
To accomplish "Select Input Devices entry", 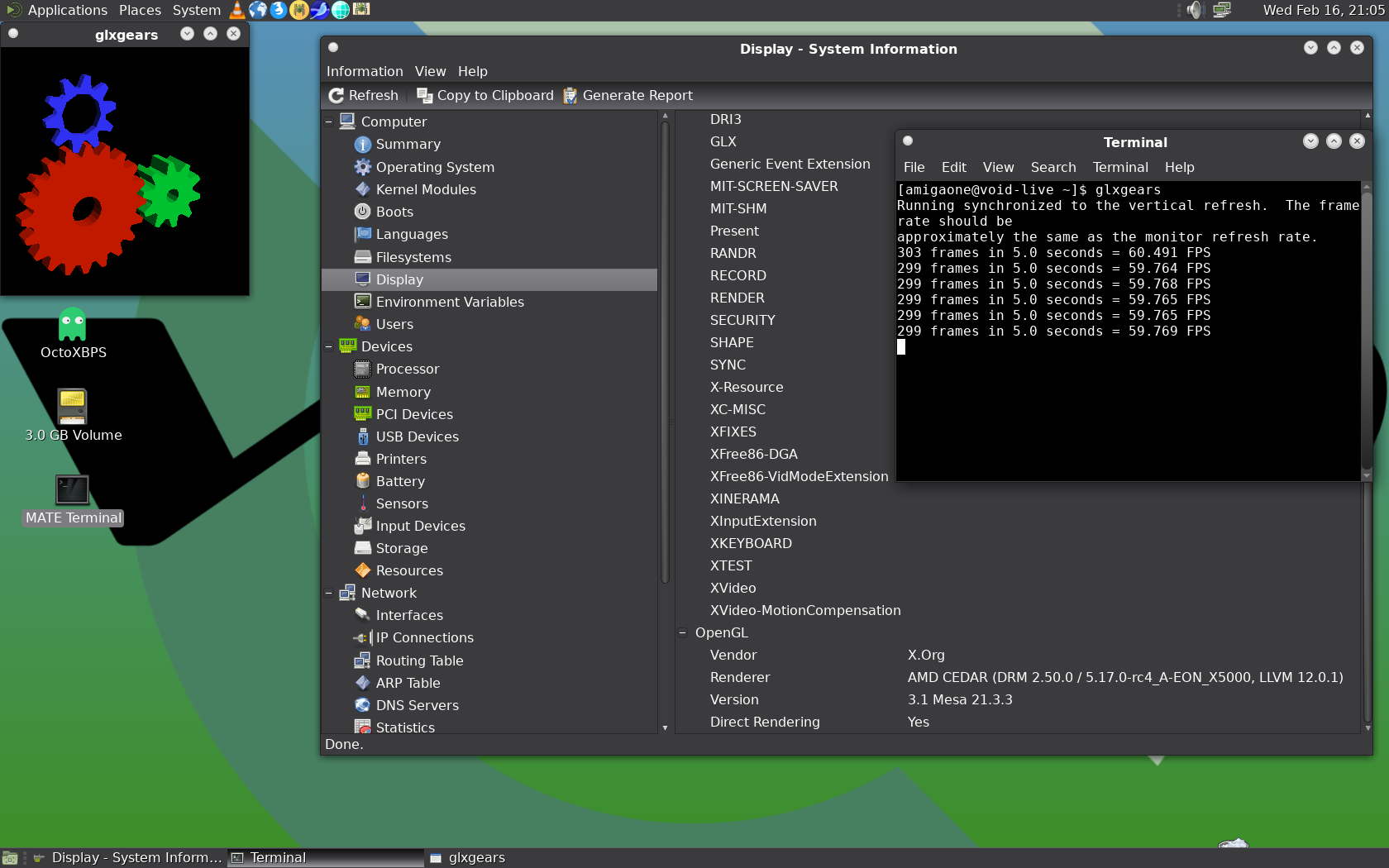I will pyautogui.click(x=420, y=526).
